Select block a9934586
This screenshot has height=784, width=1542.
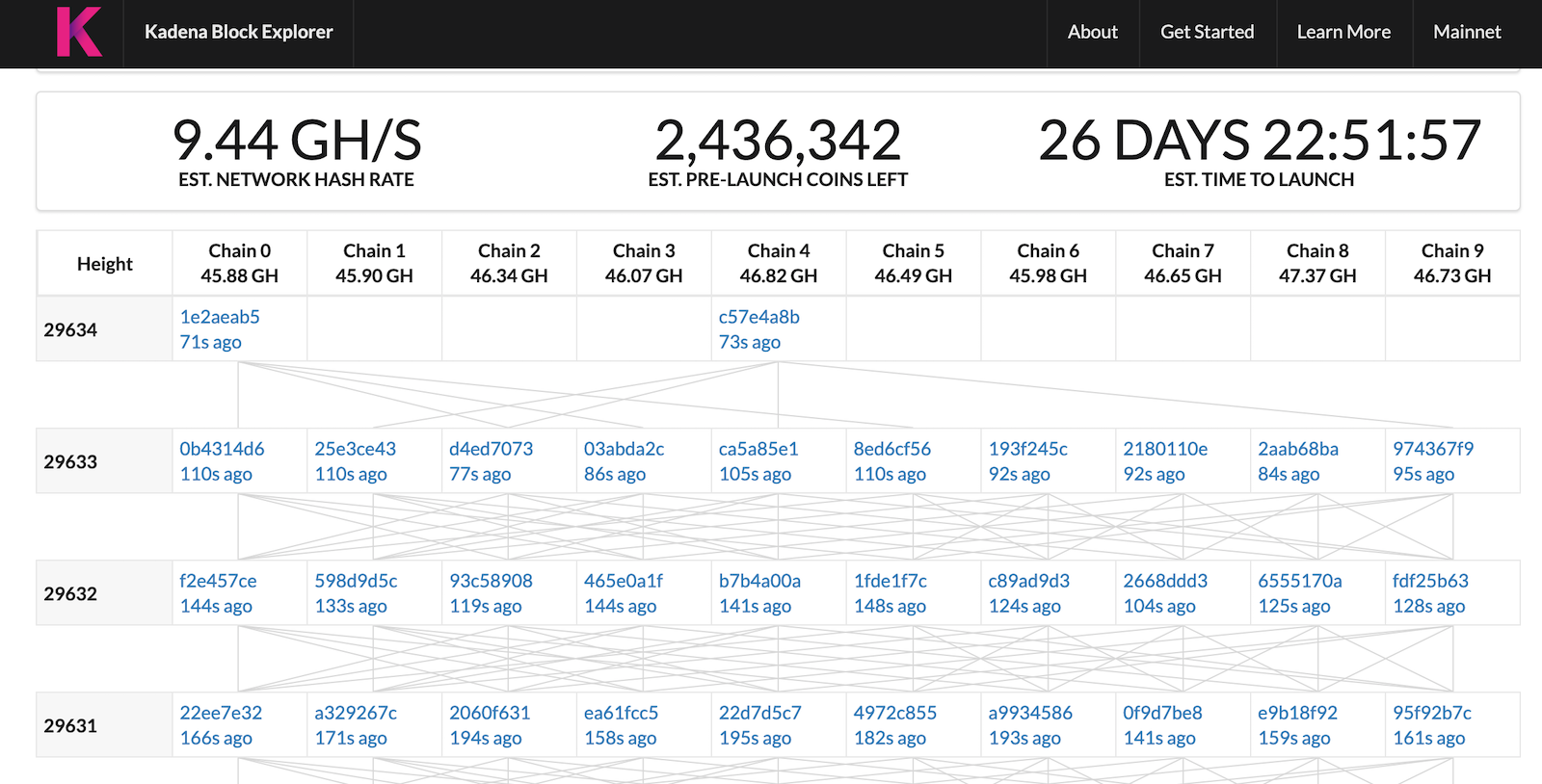click(1030, 713)
